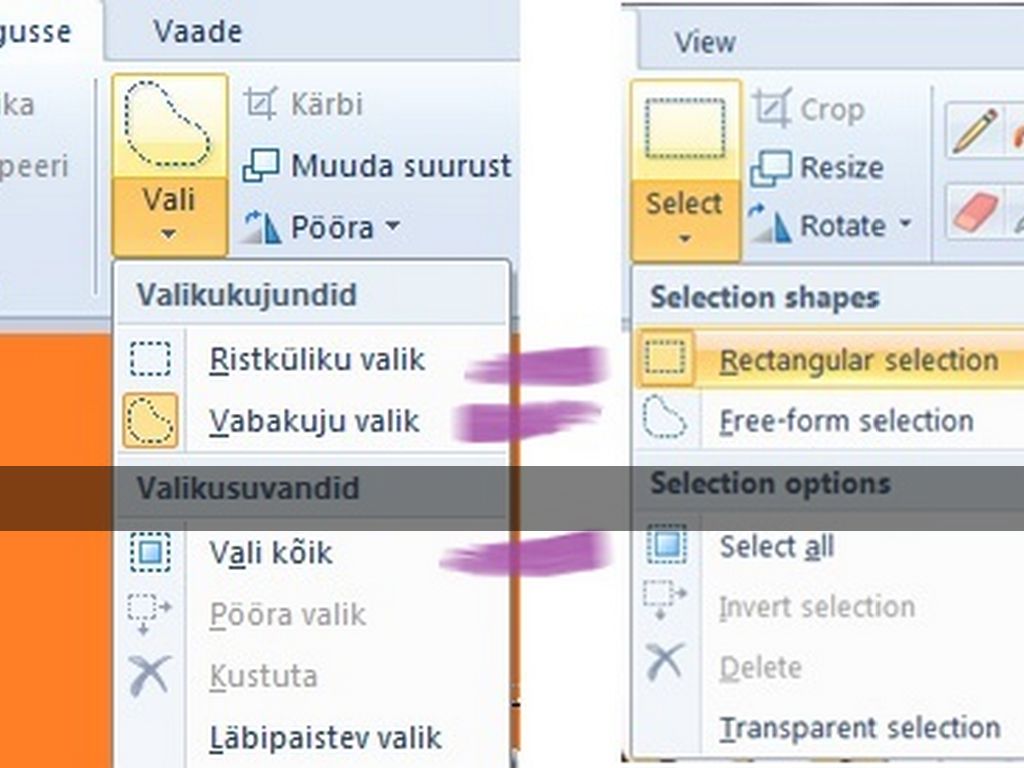The image size is (1024, 768).
Task: Open the Pööra dropdown
Action: pyautogui.click(x=392, y=227)
